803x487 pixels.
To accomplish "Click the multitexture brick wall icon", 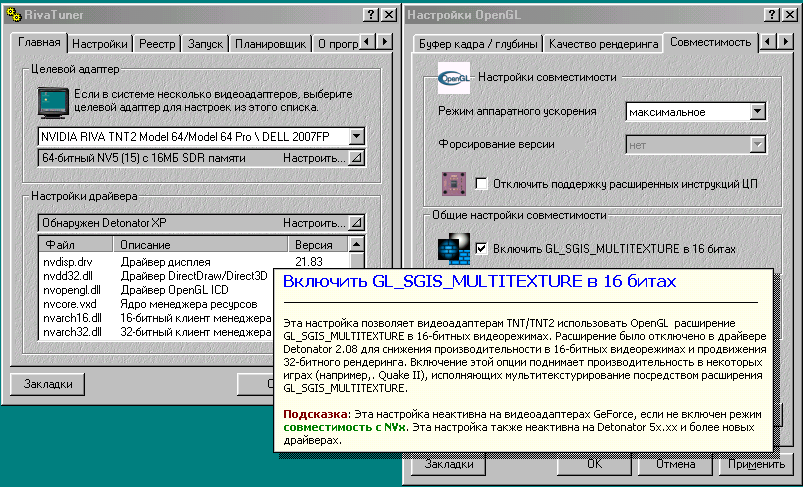I will click(x=454, y=249).
